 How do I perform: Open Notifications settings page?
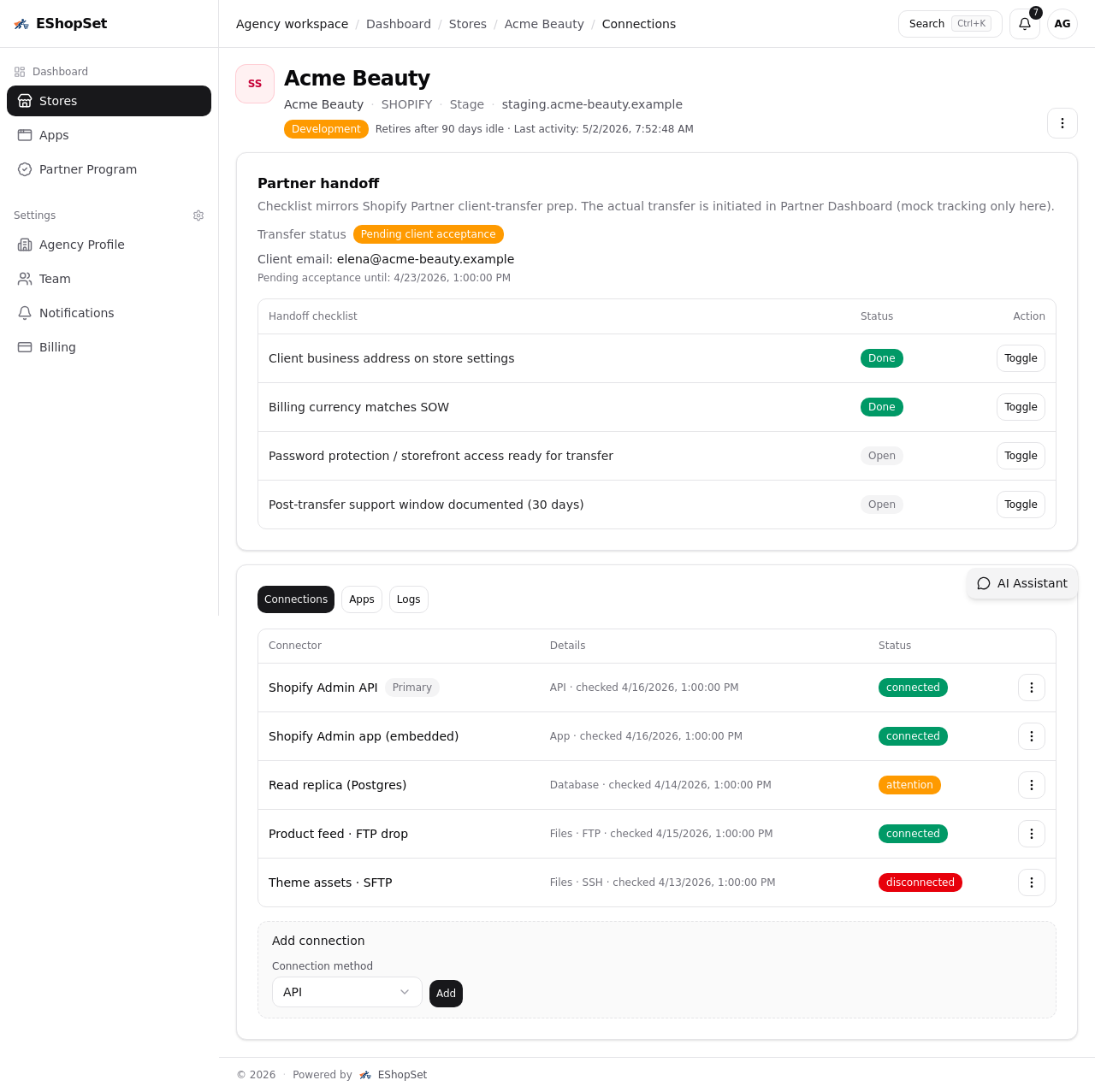109,313
